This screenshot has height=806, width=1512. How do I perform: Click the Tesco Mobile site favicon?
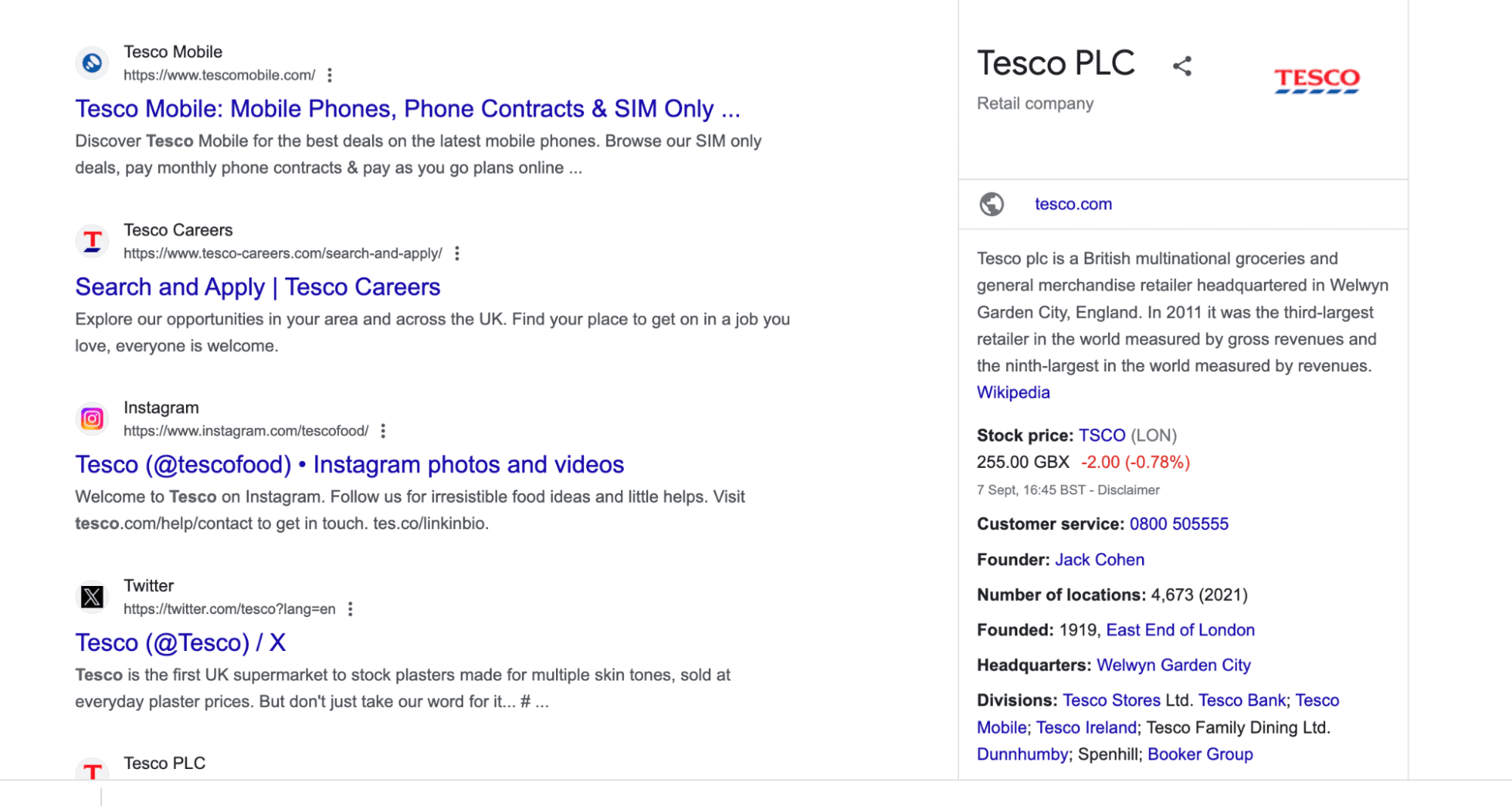[92, 63]
